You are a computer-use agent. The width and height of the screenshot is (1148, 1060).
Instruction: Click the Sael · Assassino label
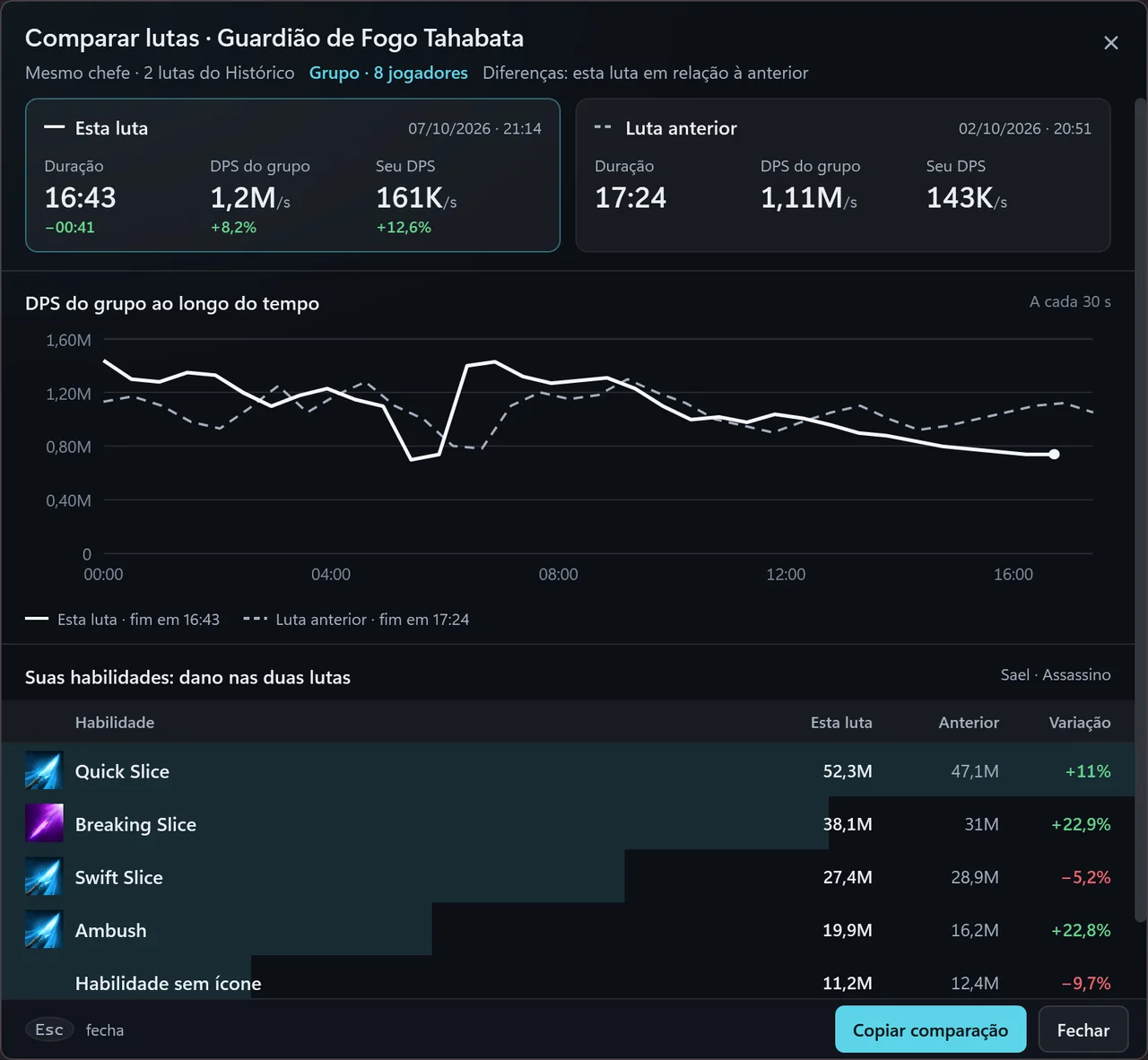(x=1056, y=674)
